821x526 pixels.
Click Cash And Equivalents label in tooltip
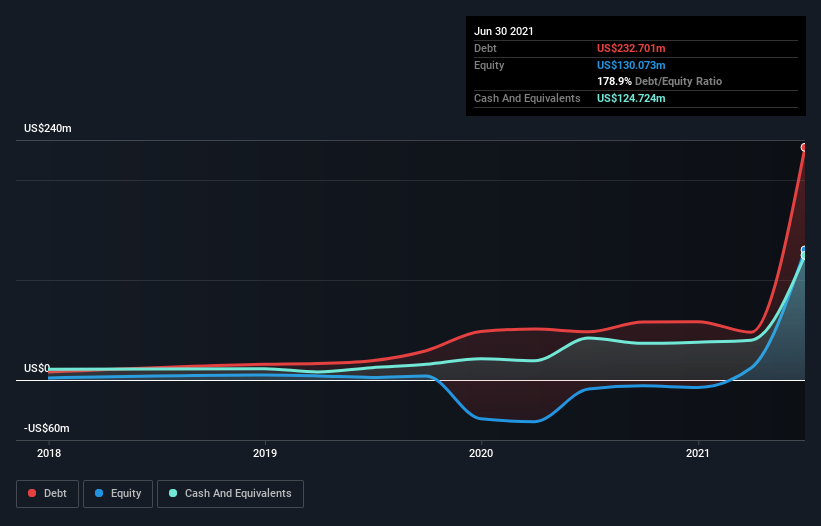point(527,98)
